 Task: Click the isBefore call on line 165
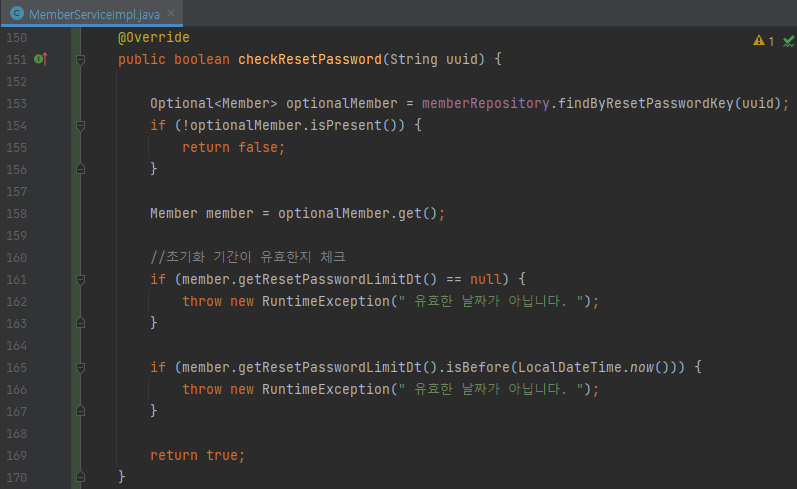478,368
